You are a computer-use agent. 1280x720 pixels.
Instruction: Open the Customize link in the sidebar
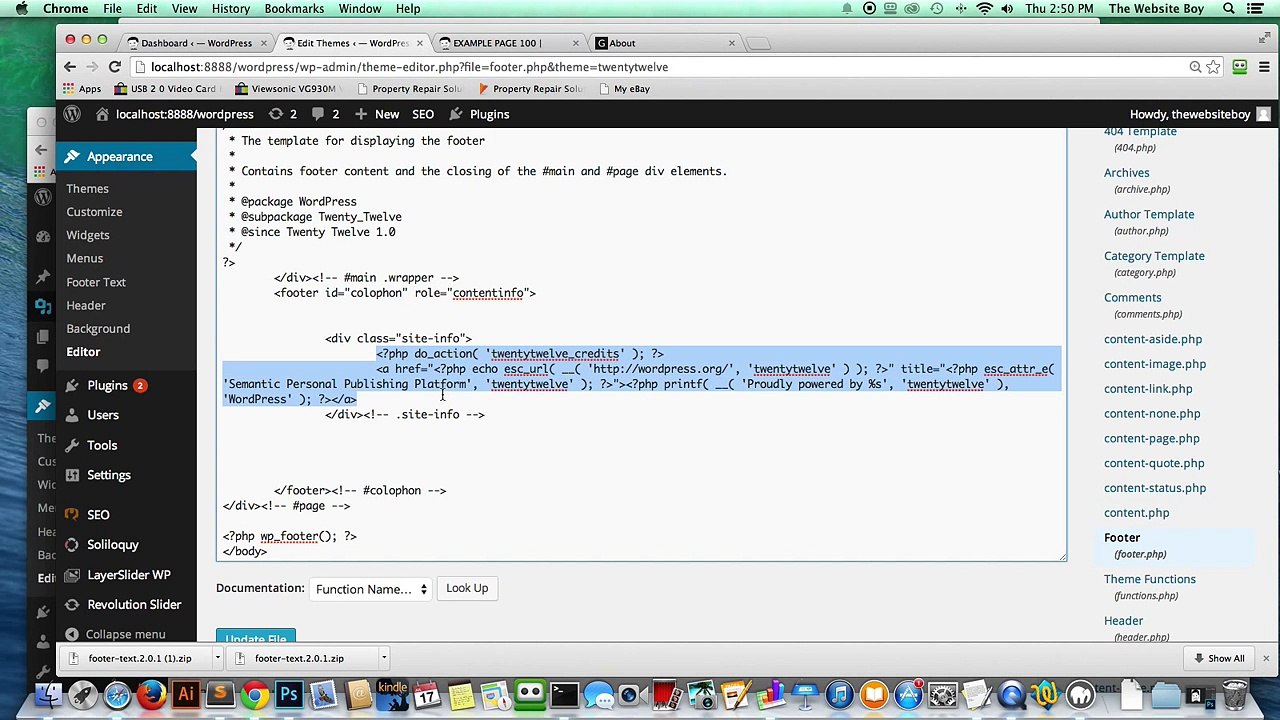pos(94,212)
